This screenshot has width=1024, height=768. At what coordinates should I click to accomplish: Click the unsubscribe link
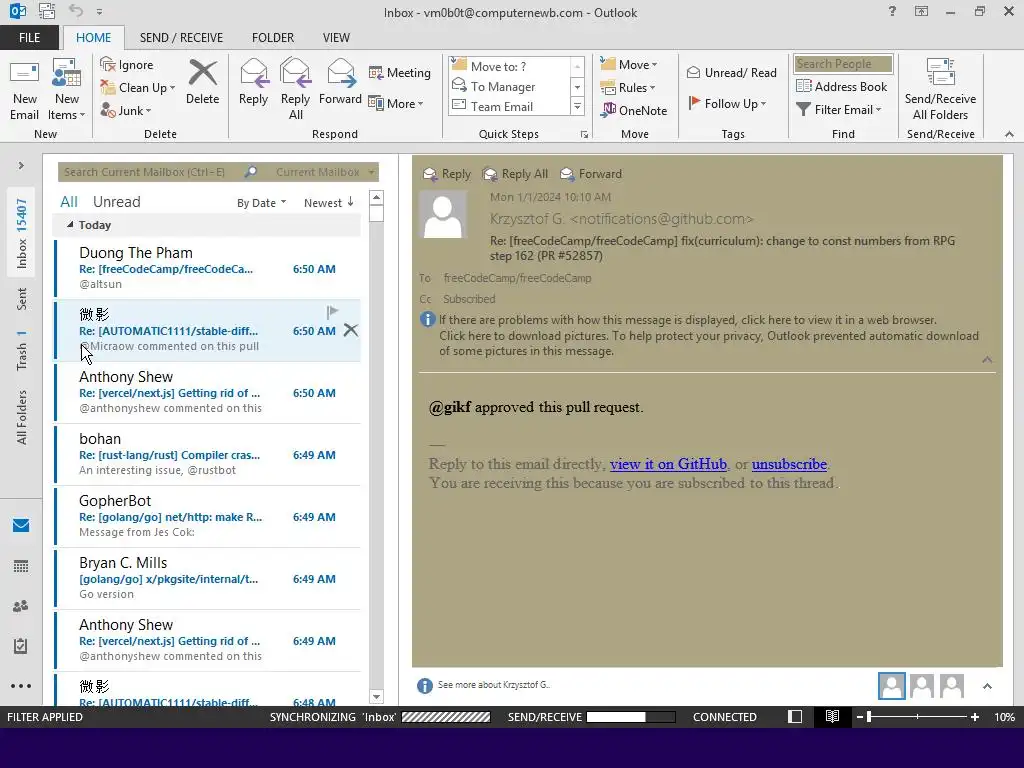click(x=789, y=464)
